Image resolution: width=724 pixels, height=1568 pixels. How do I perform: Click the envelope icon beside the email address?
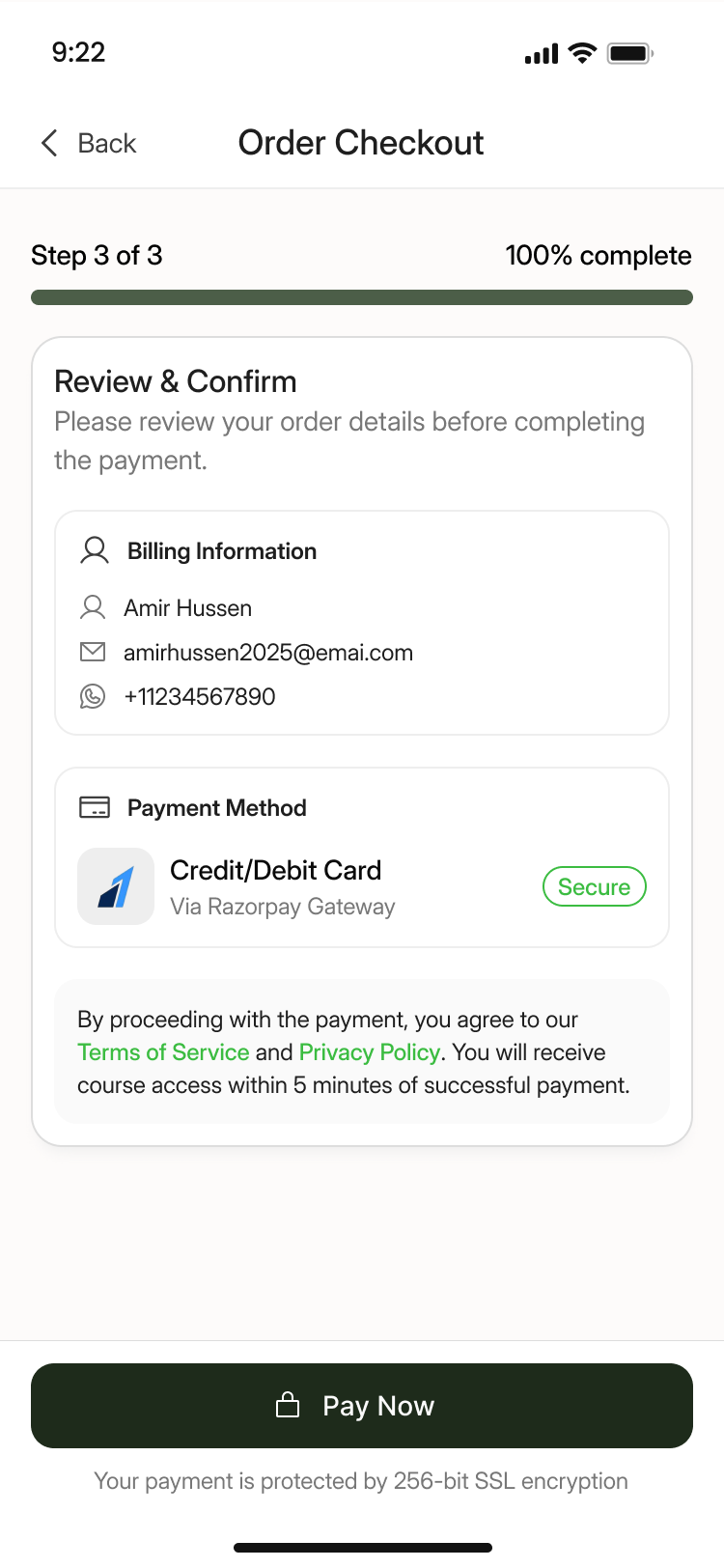click(x=93, y=651)
